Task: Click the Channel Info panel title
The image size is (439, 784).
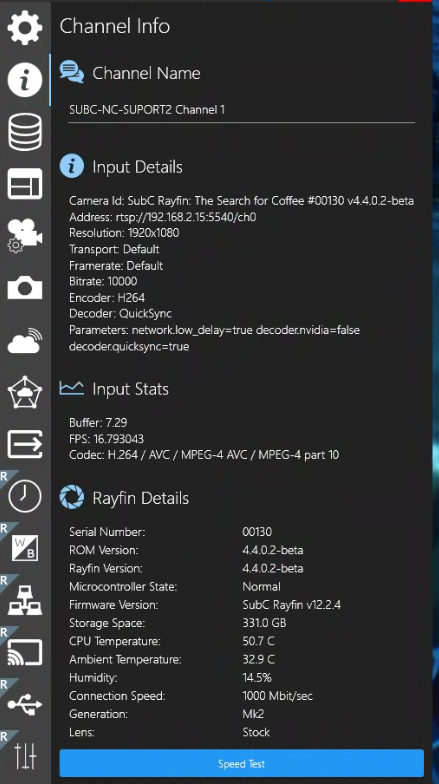Action: (x=115, y=26)
